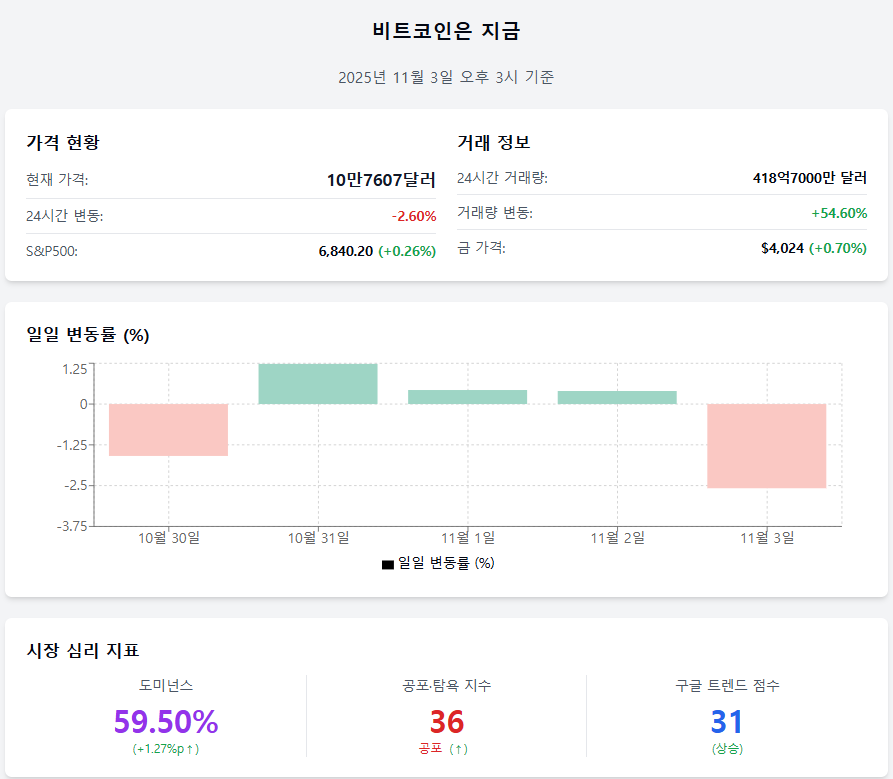Select the Fear & Greed index number 36
The width and height of the screenshot is (893, 779).
coord(446,721)
